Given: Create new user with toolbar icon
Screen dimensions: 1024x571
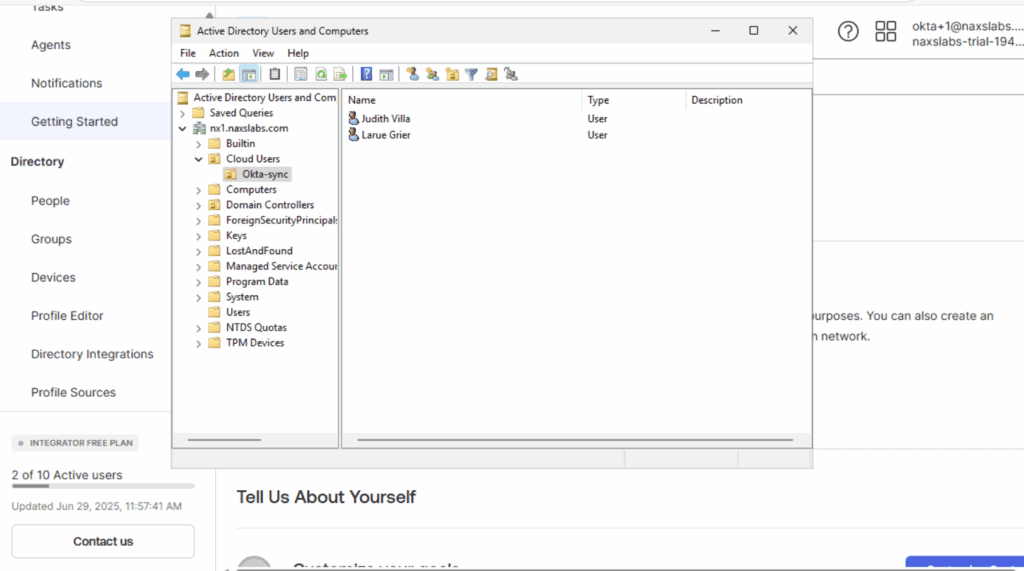Looking at the screenshot, I should [x=413, y=74].
